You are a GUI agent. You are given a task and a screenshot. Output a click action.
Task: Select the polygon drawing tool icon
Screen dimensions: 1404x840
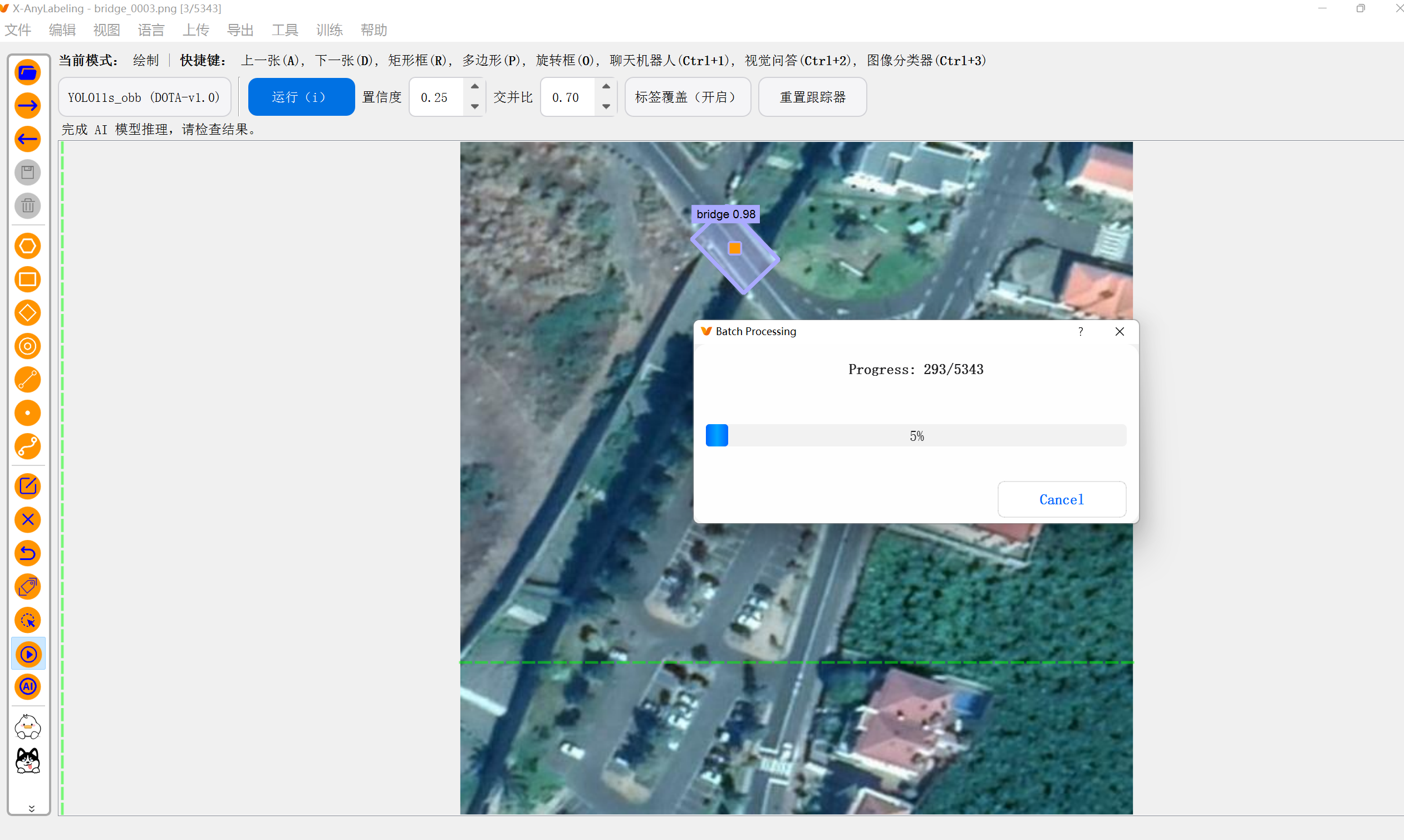point(28,246)
